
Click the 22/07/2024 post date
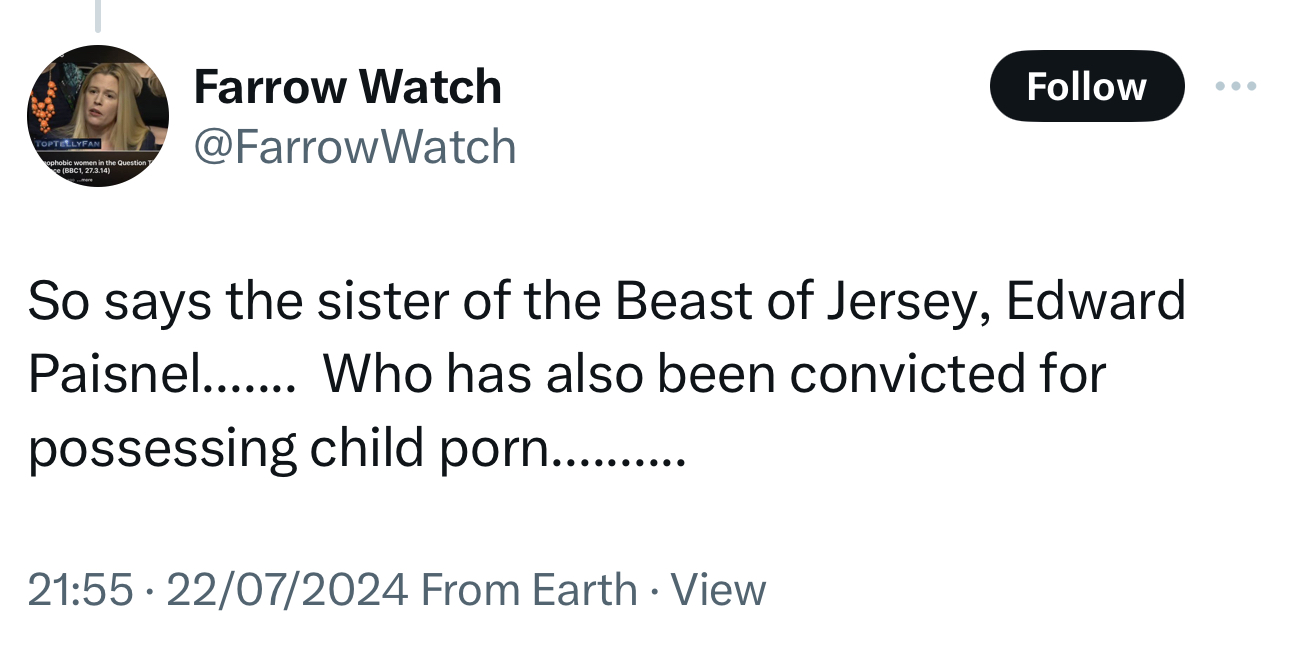click(288, 589)
